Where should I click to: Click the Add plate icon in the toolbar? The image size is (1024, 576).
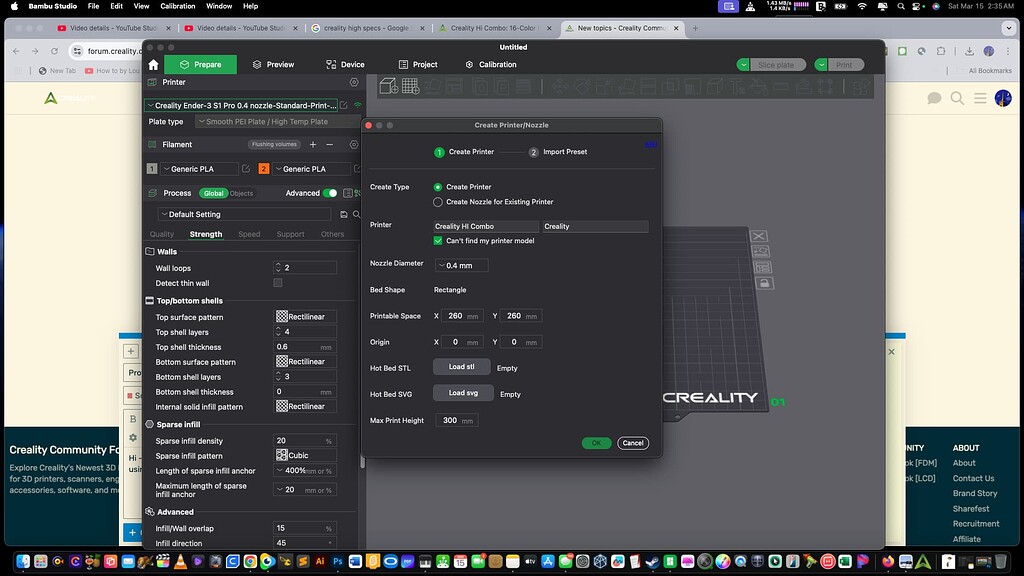pos(409,86)
